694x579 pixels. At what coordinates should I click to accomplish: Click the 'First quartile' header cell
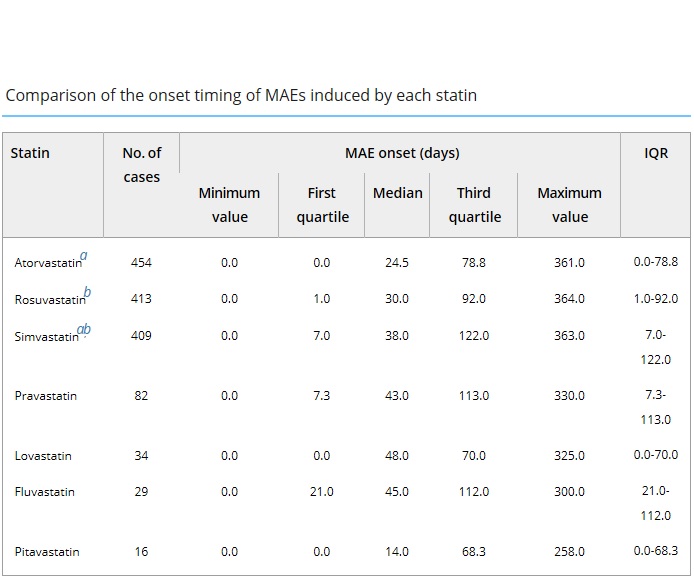(x=323, y=205)
